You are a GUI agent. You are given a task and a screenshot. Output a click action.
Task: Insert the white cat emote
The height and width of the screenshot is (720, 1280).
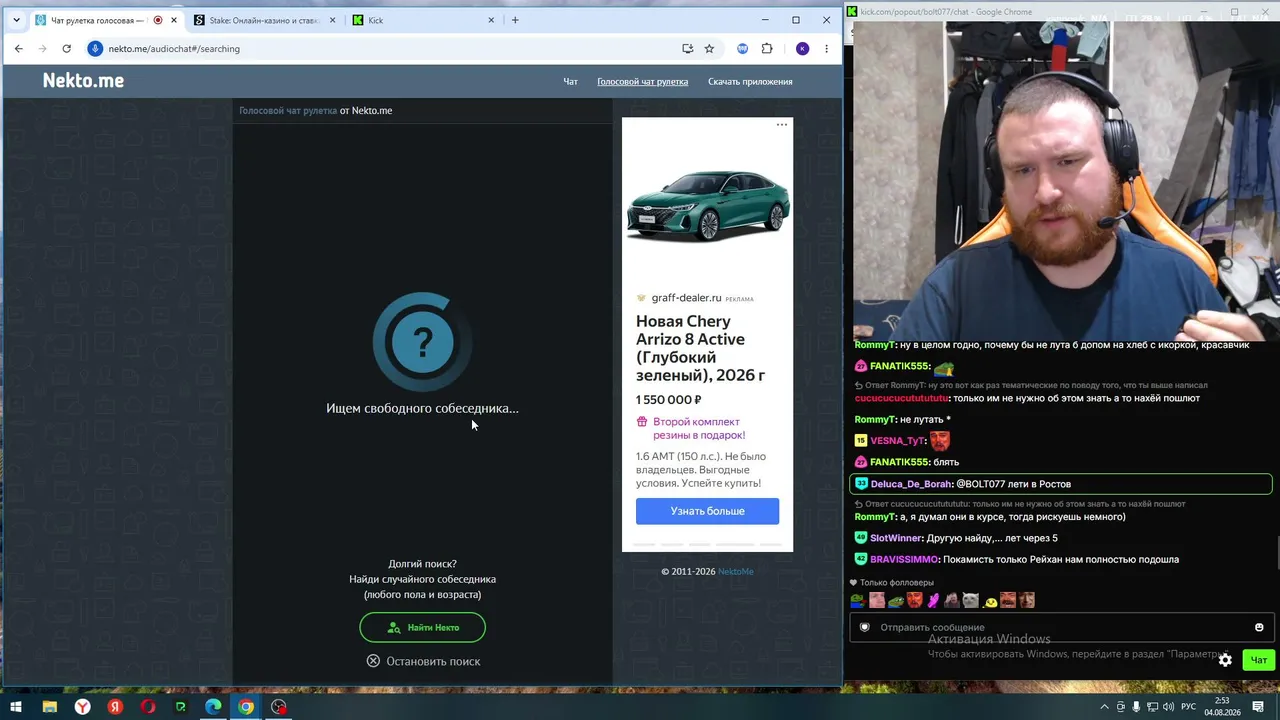pyautogui.click(x=970, y=601)
